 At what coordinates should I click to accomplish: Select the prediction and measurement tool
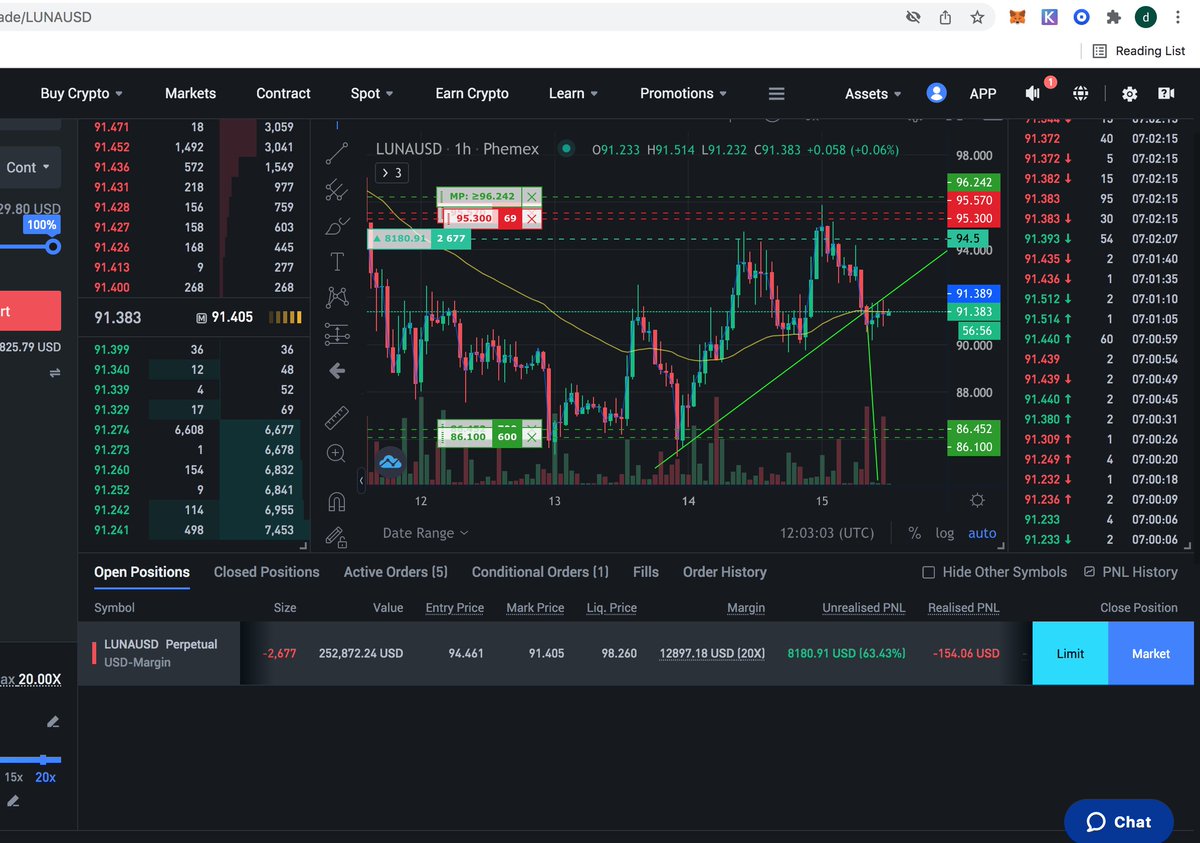(337, 334)
